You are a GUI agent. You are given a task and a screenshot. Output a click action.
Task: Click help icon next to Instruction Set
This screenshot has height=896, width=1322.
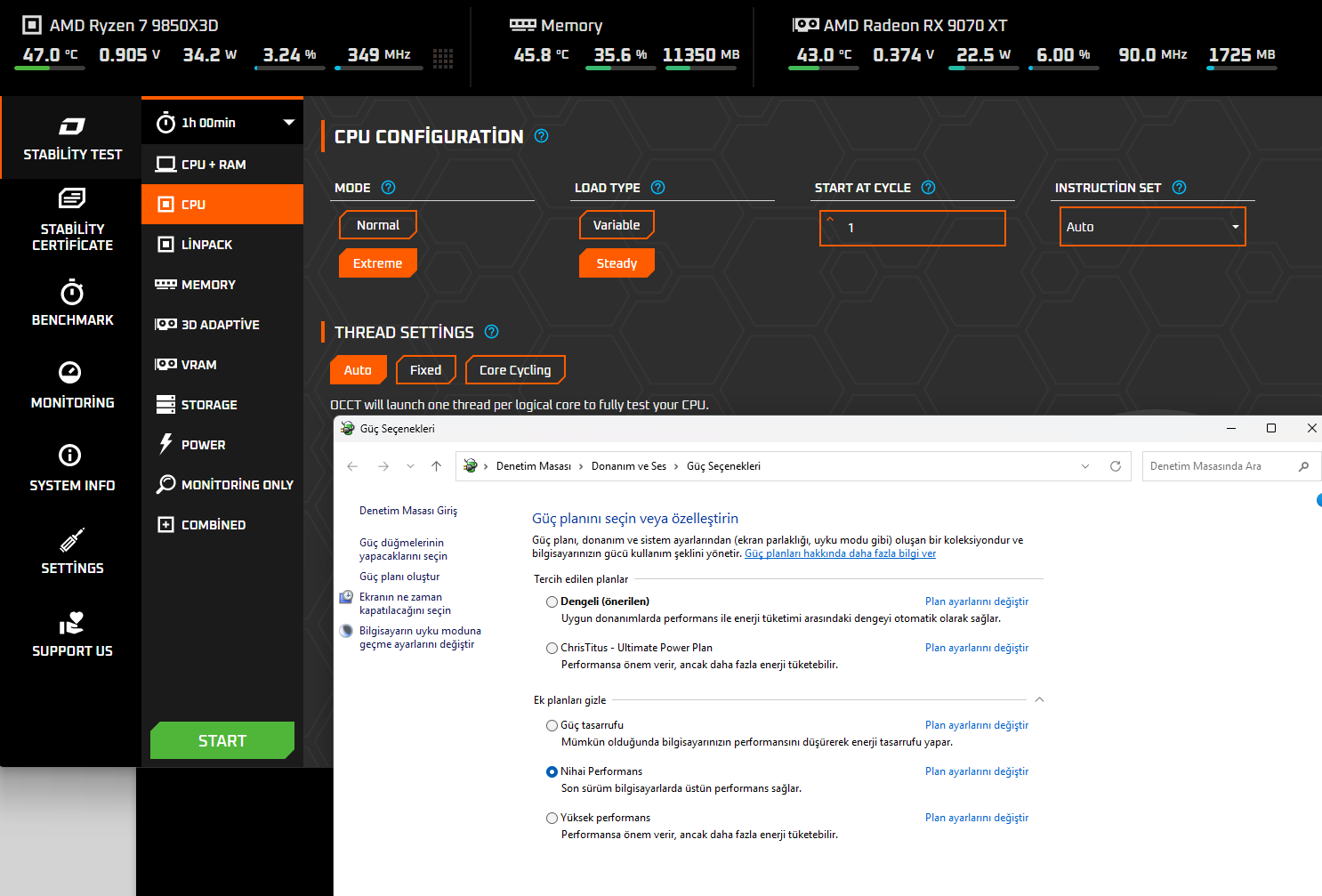pos(1179,188)
